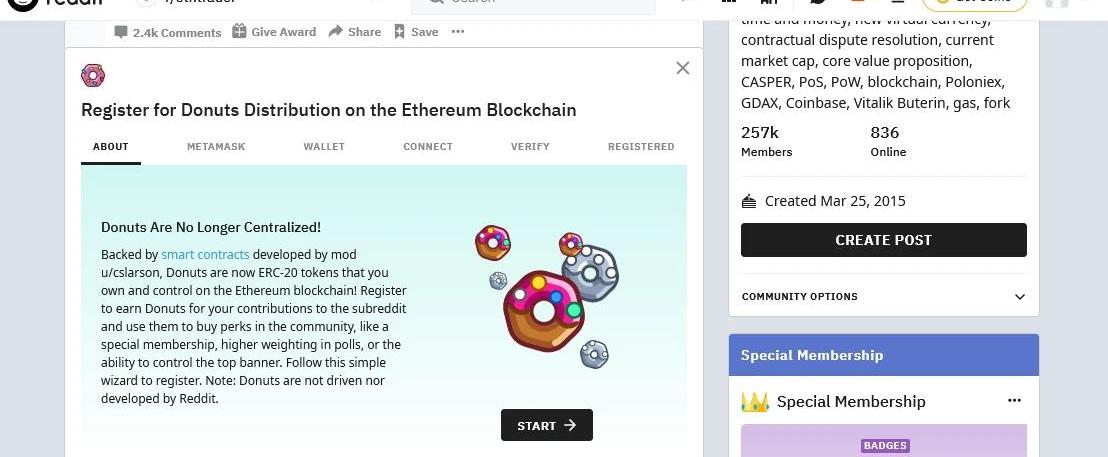The image size is (1108, 457).
Task: Select the About tab
Action: (111, 147)
